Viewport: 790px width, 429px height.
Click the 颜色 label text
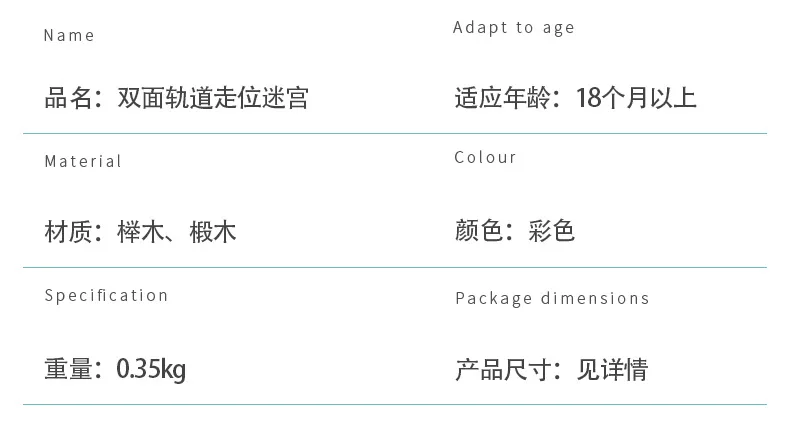478,231
